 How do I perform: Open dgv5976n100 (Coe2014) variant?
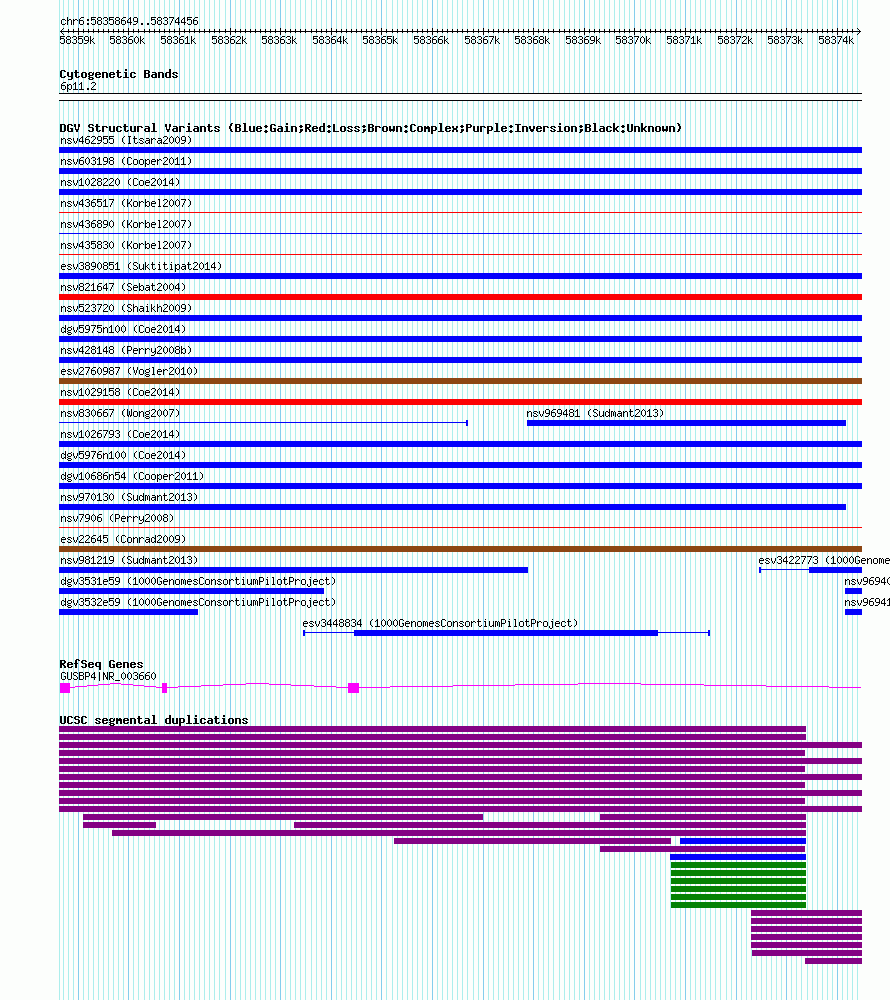[x=123, y=456]
